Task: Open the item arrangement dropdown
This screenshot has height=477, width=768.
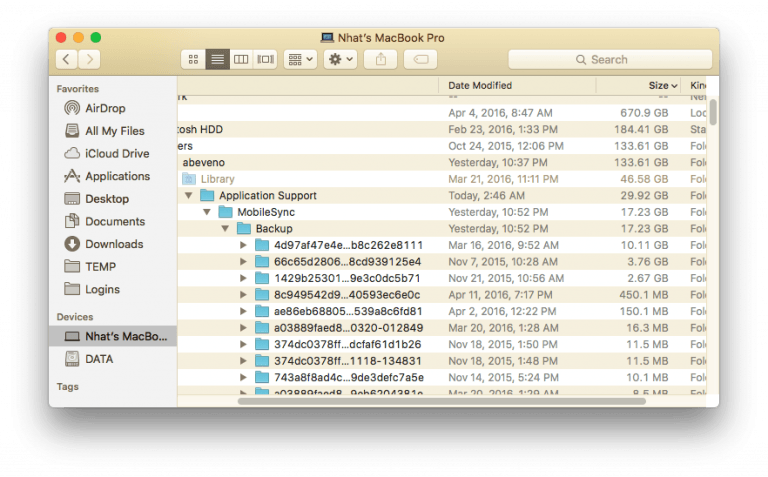Action: pyautogui.click(x=300, y=59)
